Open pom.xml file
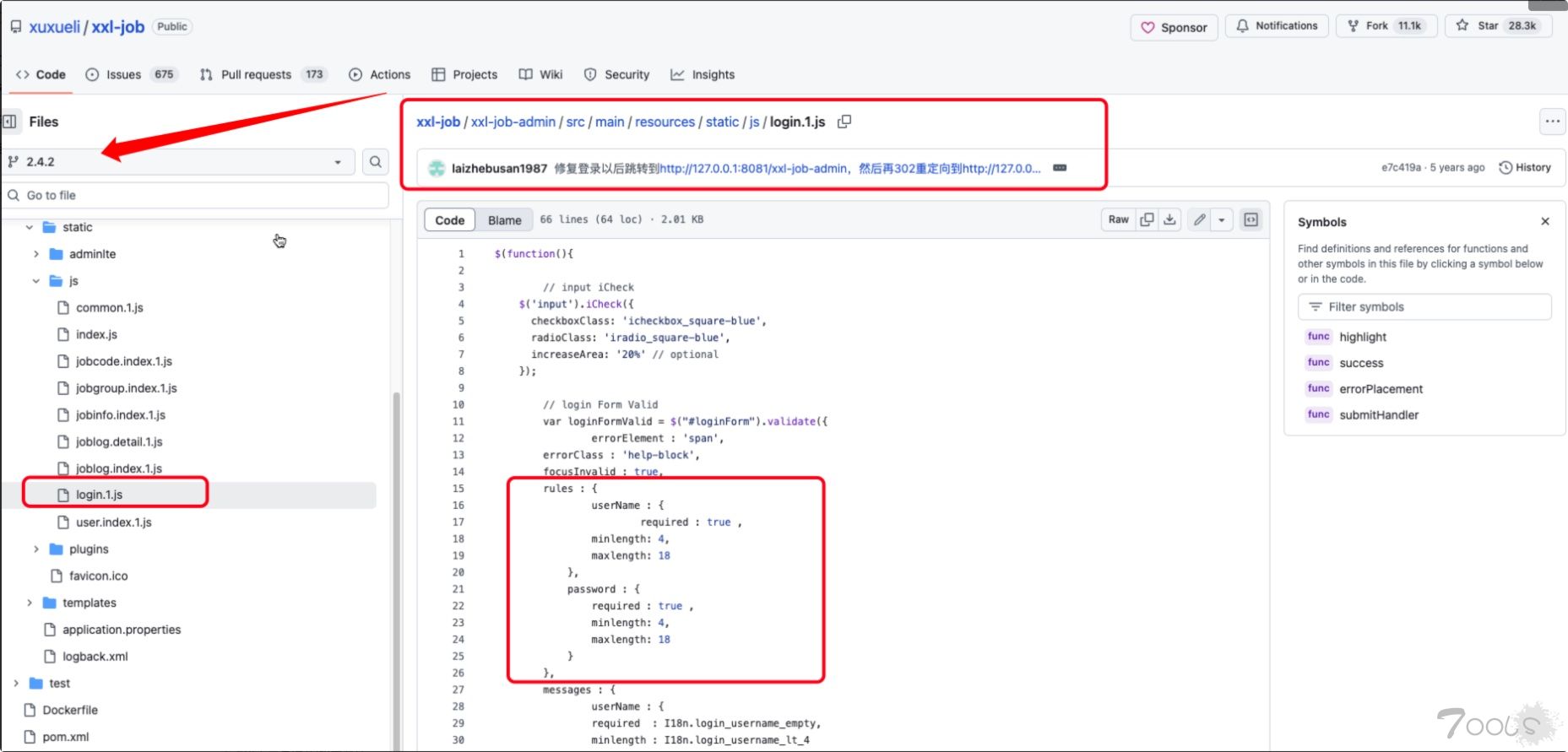The width and height of the screenshot is (1568, 752). click(66, 738)
